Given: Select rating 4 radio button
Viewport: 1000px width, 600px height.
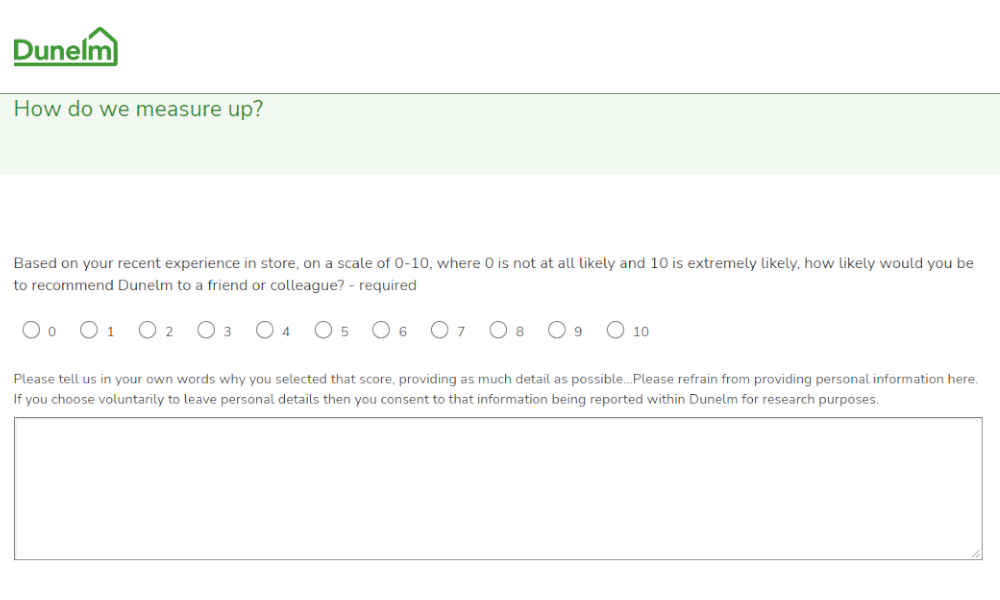Looking at the screenshot, I should (x=265, y=330).
